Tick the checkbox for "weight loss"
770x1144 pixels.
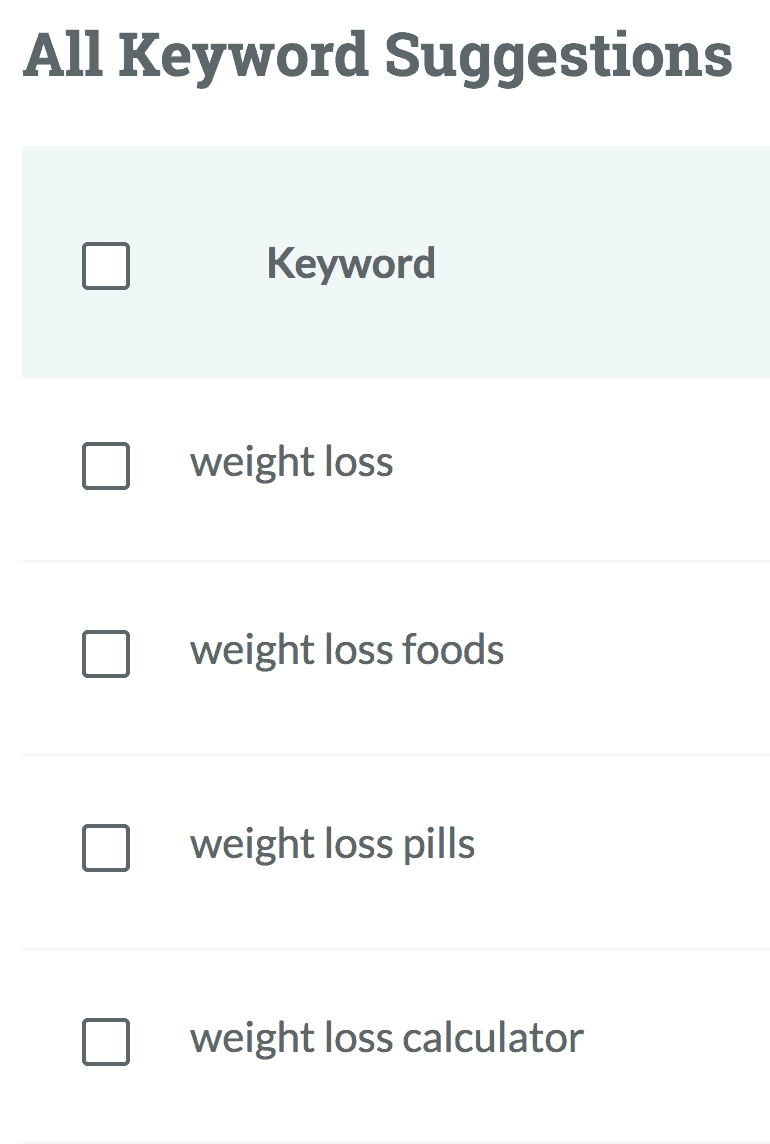tap(106, 465)
